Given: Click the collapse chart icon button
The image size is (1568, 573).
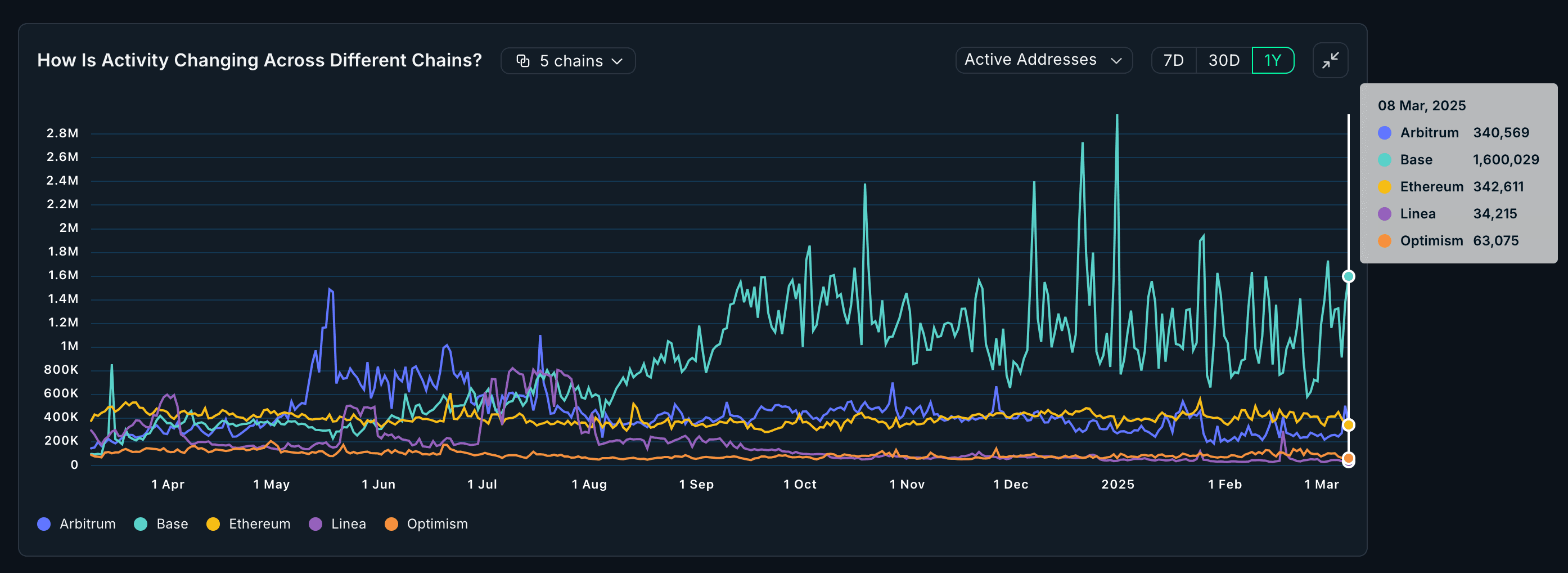Looking at the screenshot, I should coord(1330,60).
